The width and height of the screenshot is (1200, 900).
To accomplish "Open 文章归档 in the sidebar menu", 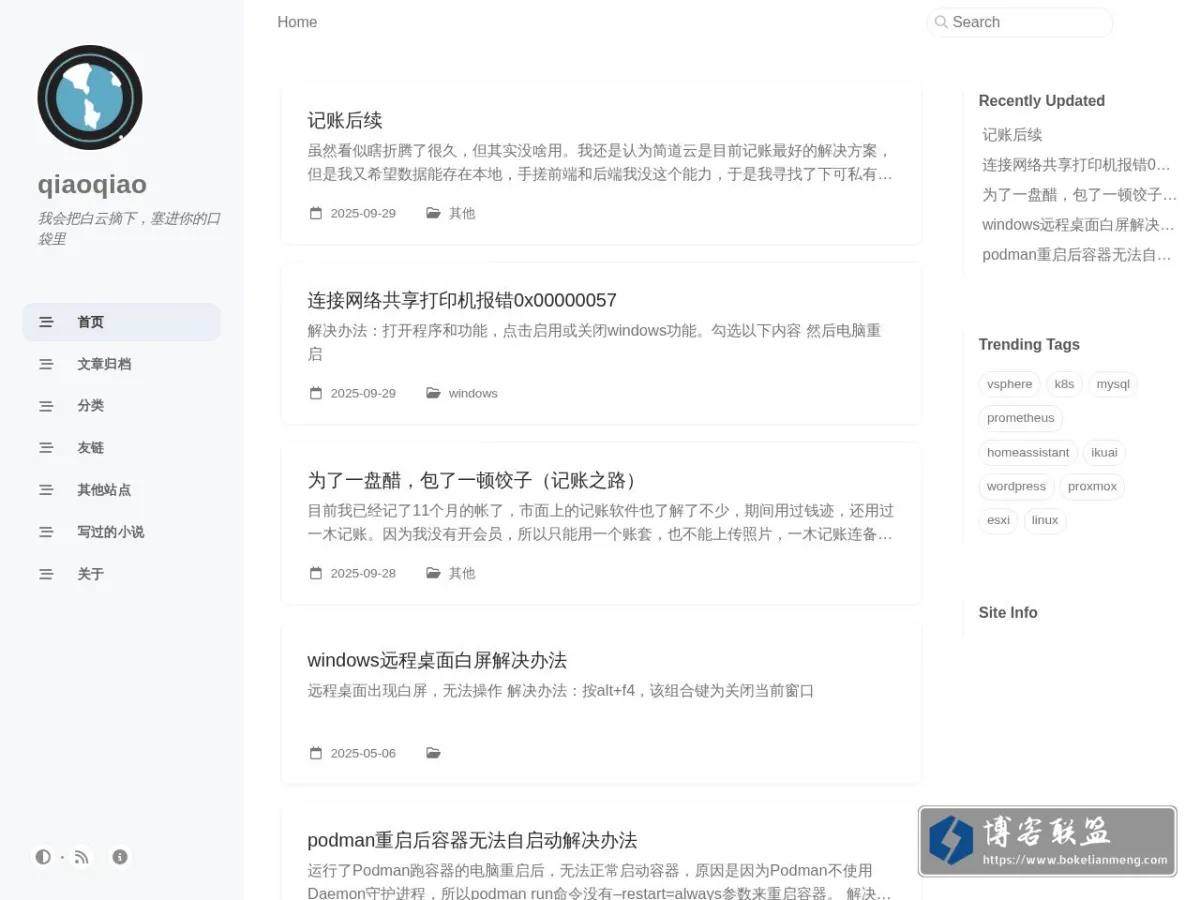I will [121, 364].
